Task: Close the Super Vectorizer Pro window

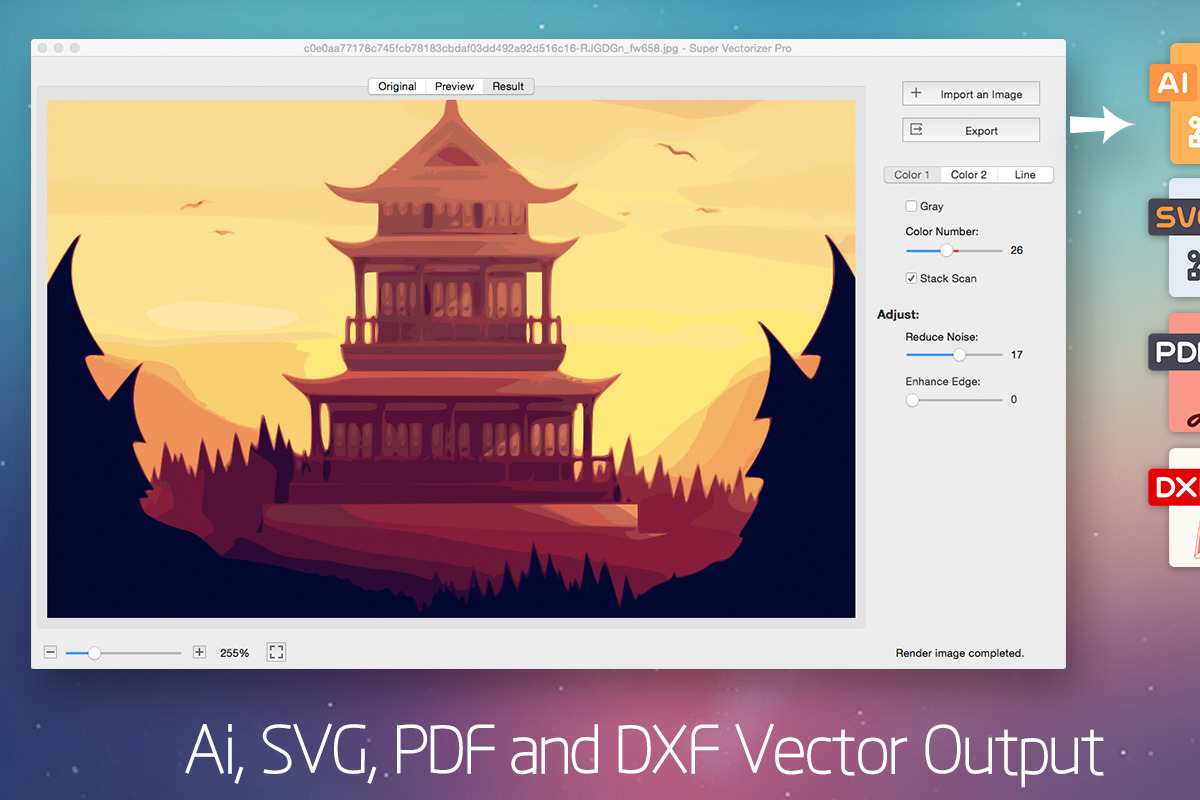Action: [x=42, y=48]
